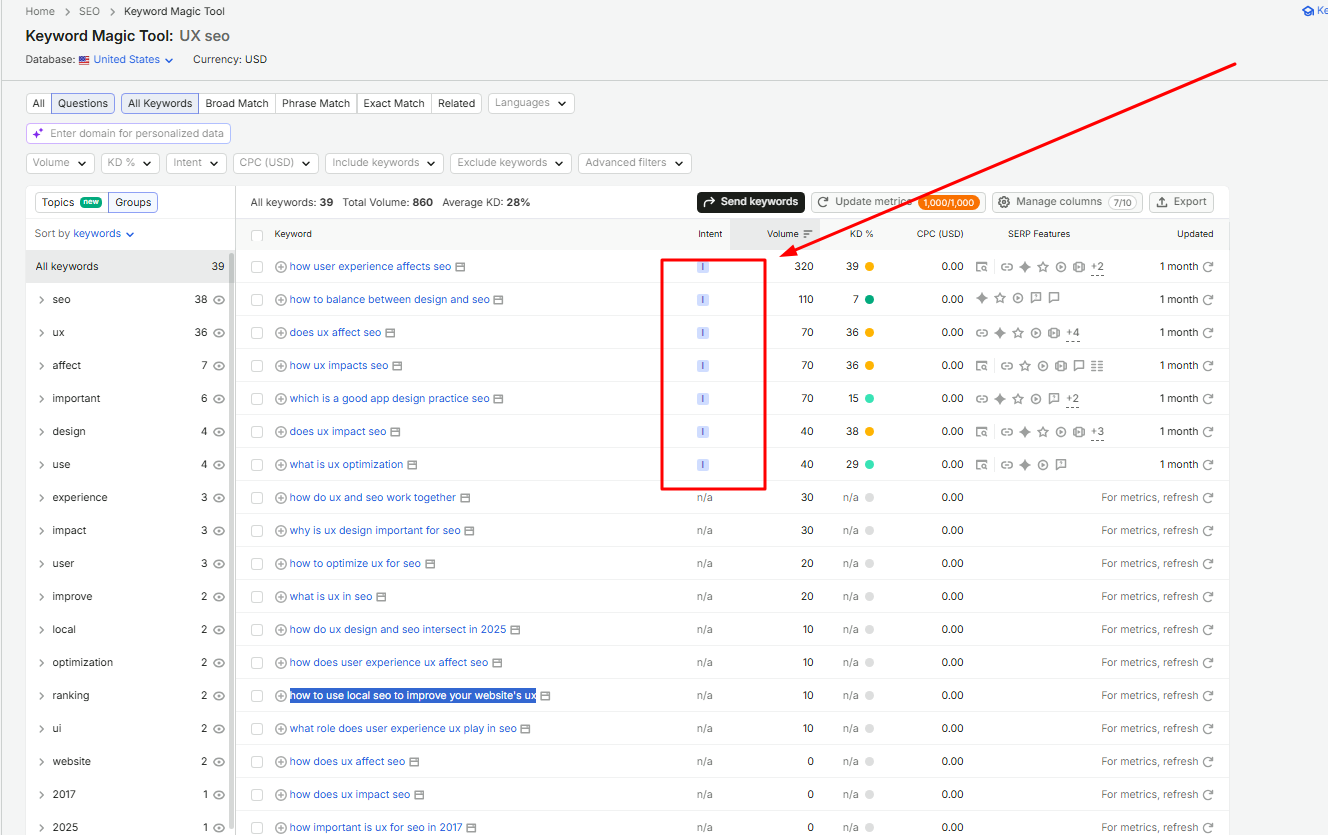Select the Related tab
Viewport: 1328px width, 835px height.
click(x=456, y=103)
